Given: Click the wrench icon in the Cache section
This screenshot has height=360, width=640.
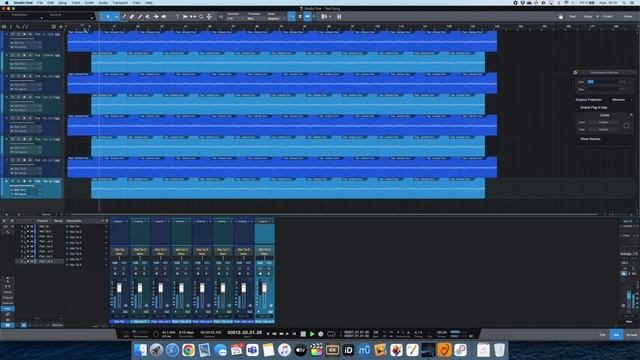Looking at the screenshot, I should tap(631, 115).
